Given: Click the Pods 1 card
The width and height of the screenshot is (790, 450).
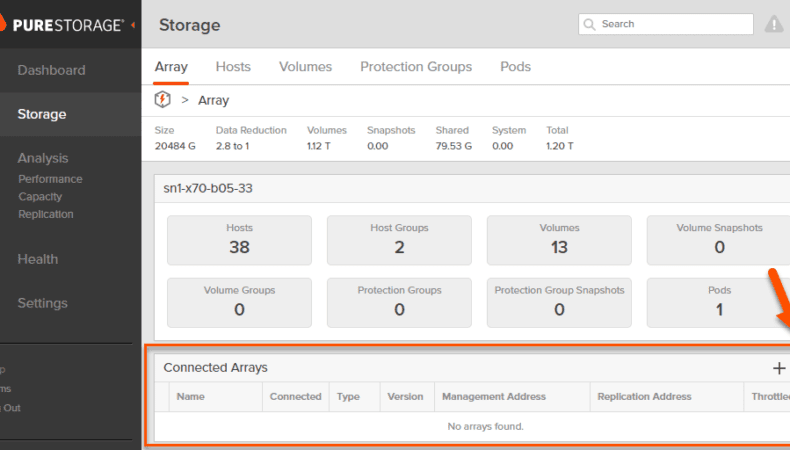Looking at the screenshot, I should coord(718,302).
